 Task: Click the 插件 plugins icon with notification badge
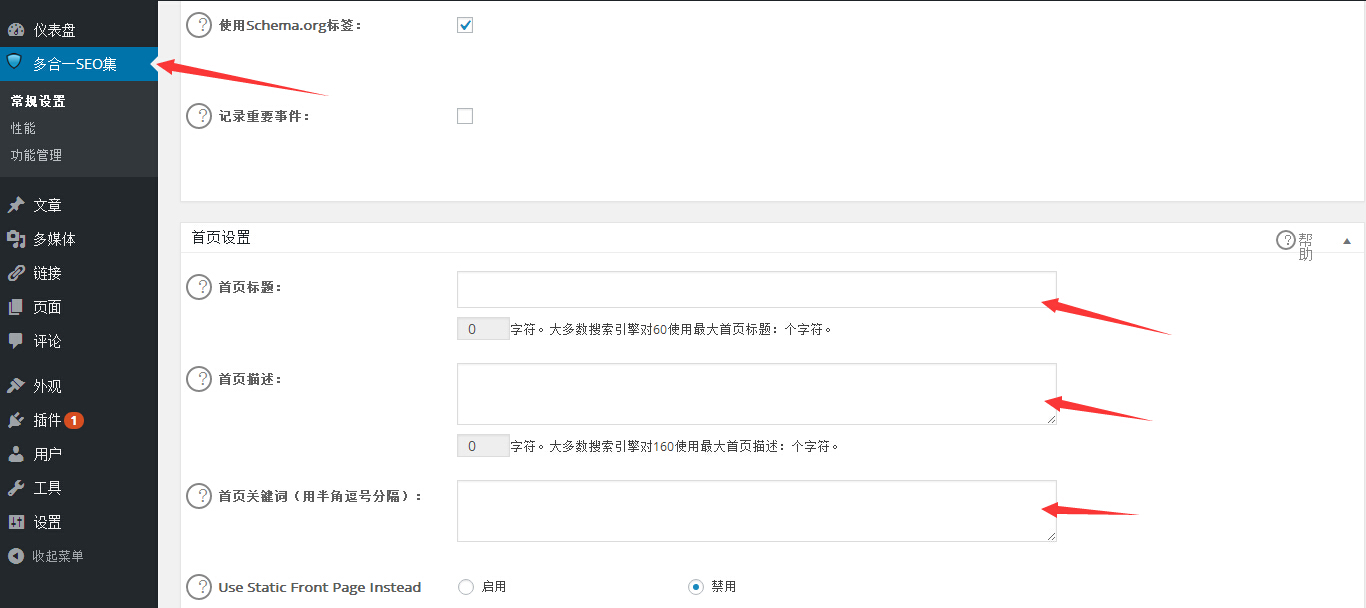pyautogui.click(x=18, y=420)
